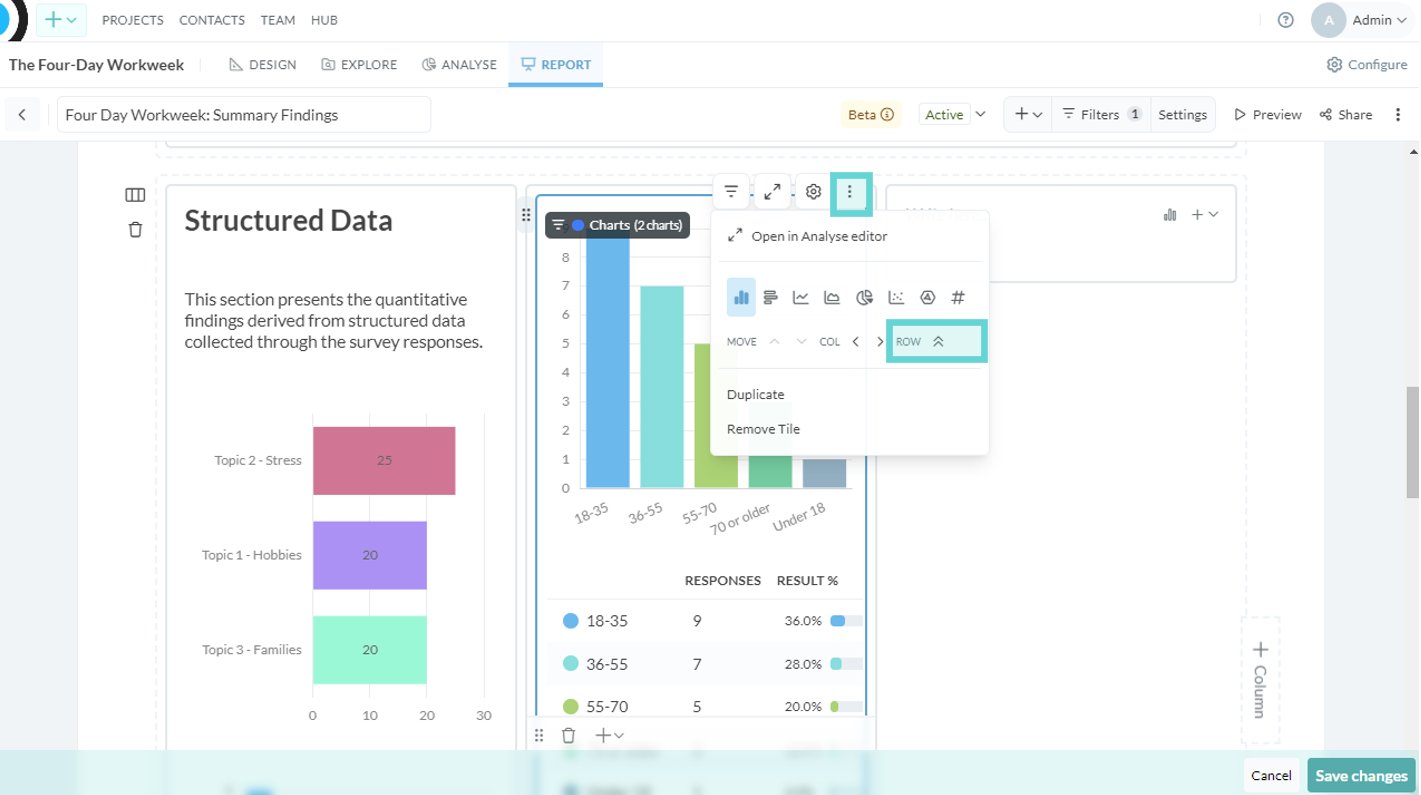Move tile to row above
Image resolution: width=1421 pixels, height=795 pixels.
pyautogui.click(x=937, y=341)
